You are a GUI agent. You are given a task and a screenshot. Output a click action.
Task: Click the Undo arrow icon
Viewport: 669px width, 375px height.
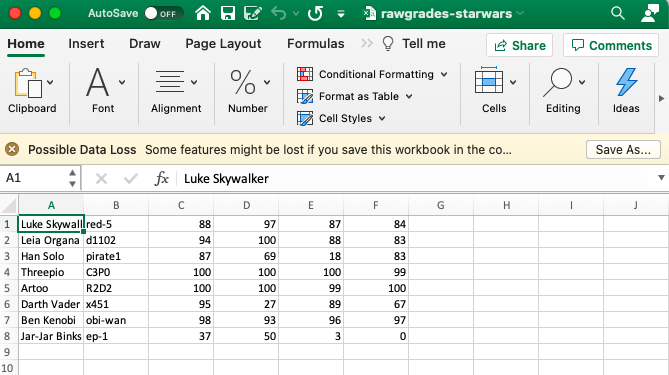click(279, 13)
